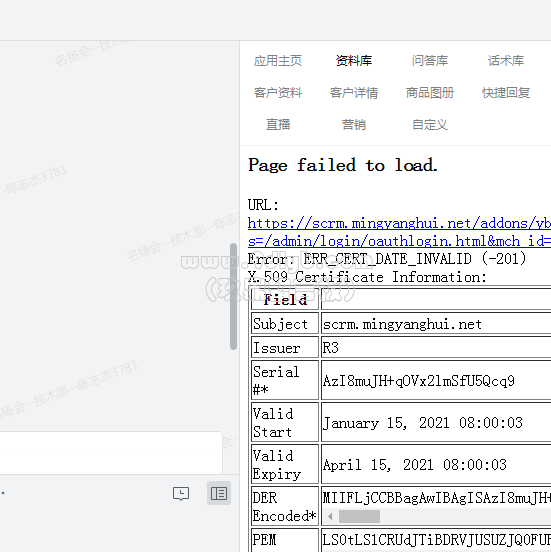Click the URL: label
The image size is (551, 552).
point(263,205)
